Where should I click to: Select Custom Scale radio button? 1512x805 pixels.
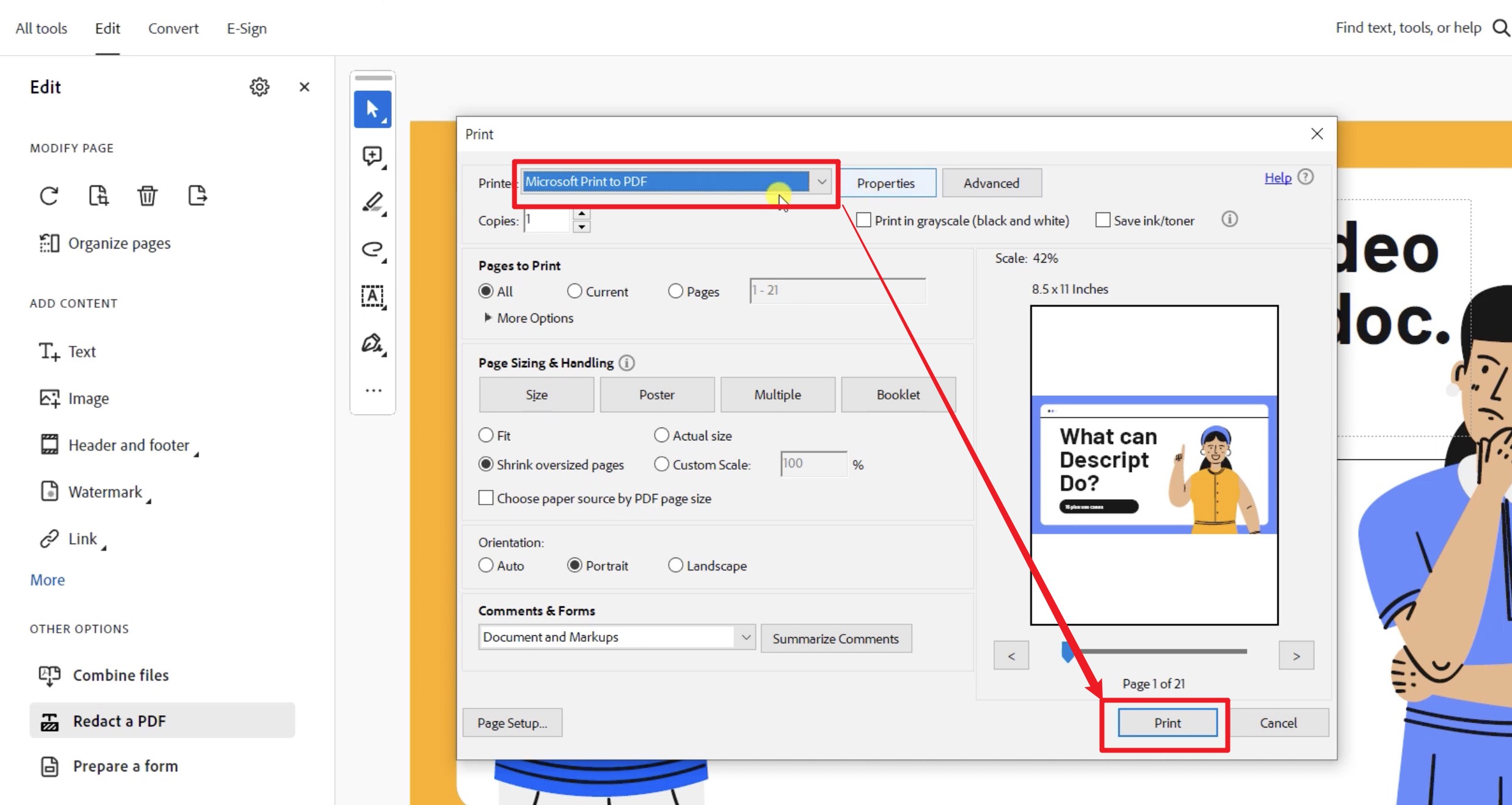[x=662, y=464]
